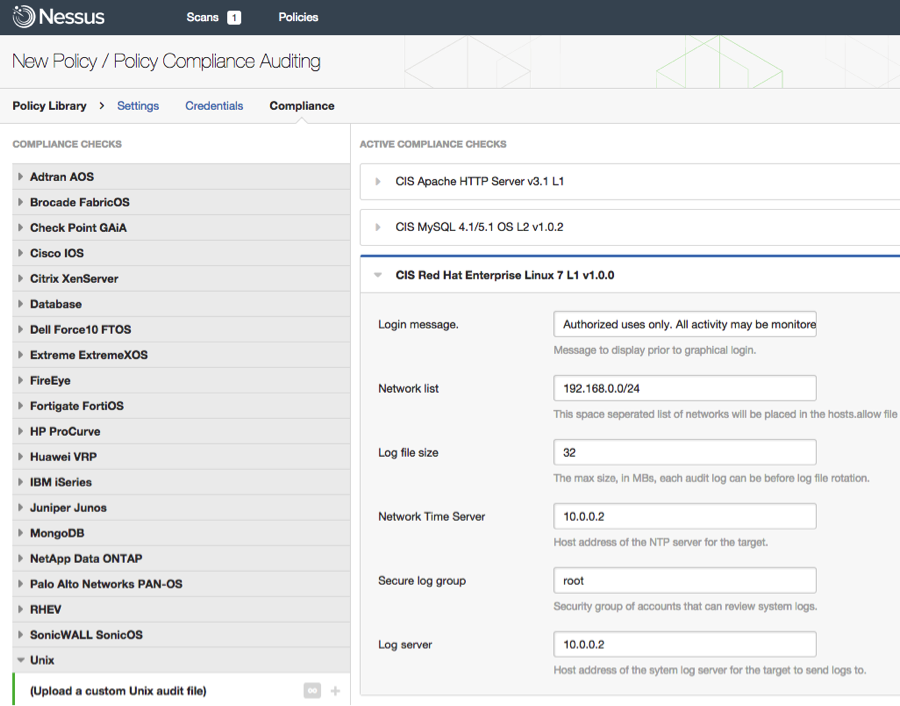Click the plus icon beside custom Unix audit
Image resolution: width=900 pixels, height=706 pixels.
(x=335, y=691)
